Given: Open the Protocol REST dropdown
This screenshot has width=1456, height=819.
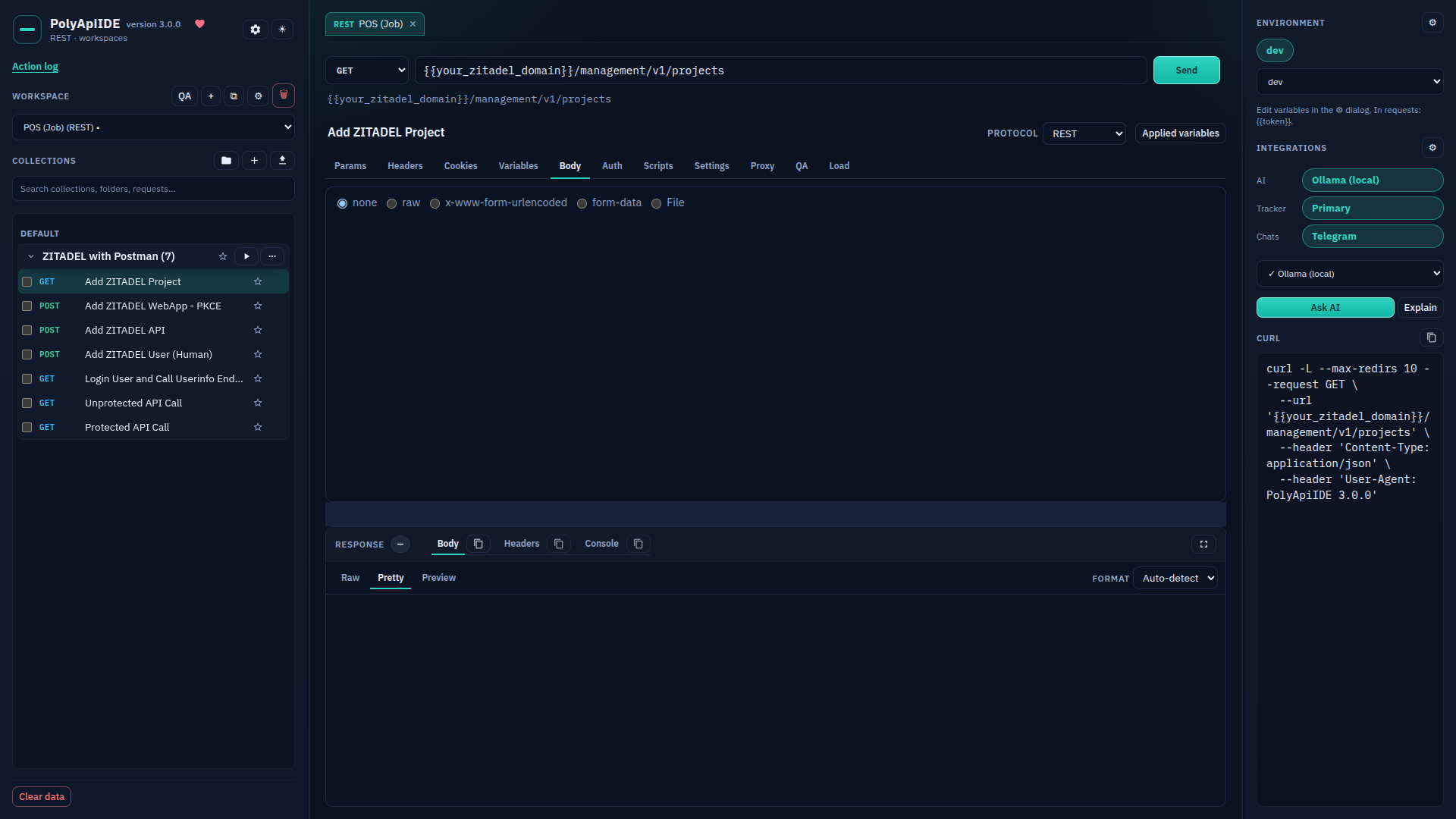Looking at the screenshot, I should [x=1084, y=133].
